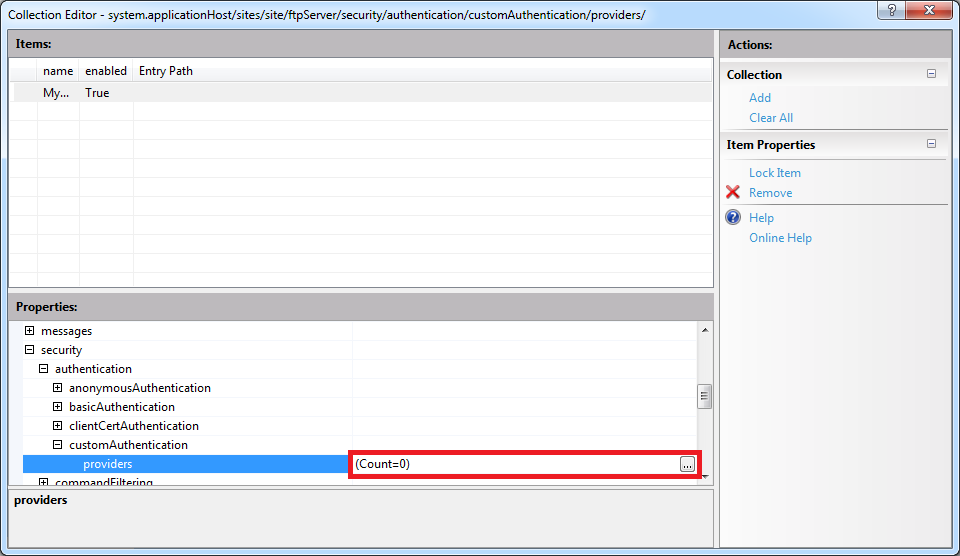Click the Add link in Actions
This screenshot has width=960, height=556.
click(760, 98)
